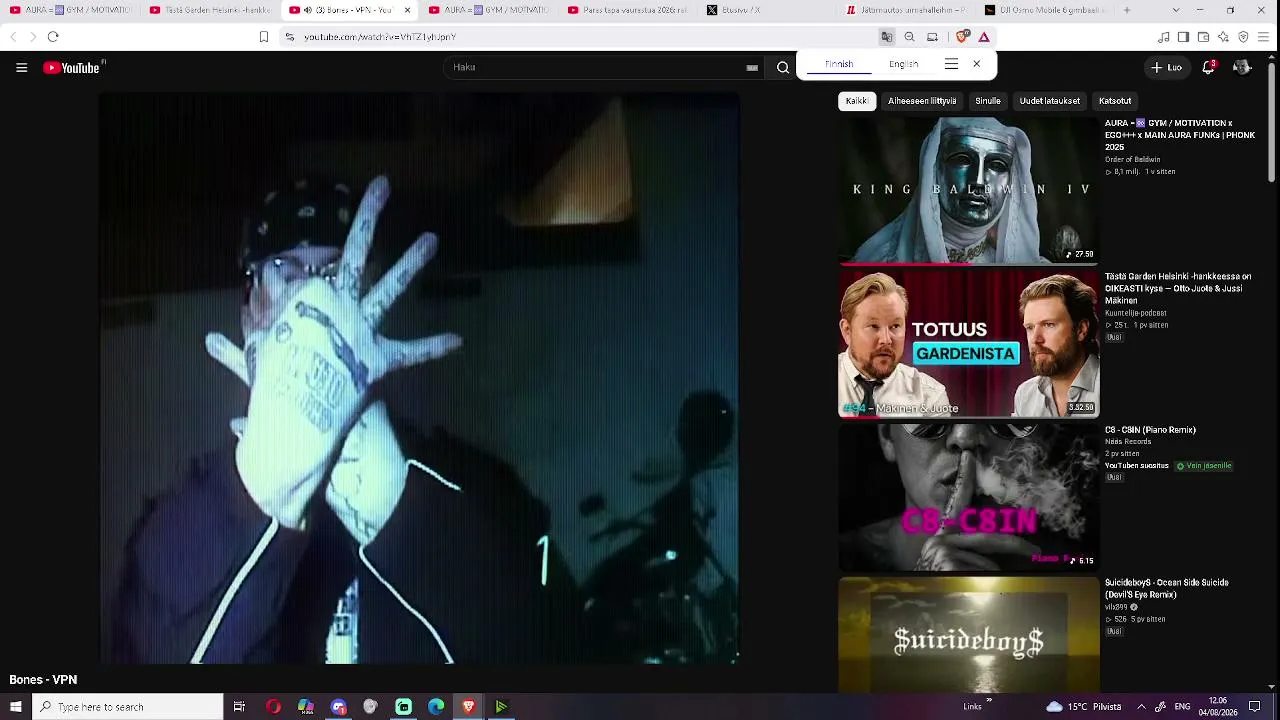Click the page's vertical scrollbar
1280x720 pixels.
(1272, 120)
